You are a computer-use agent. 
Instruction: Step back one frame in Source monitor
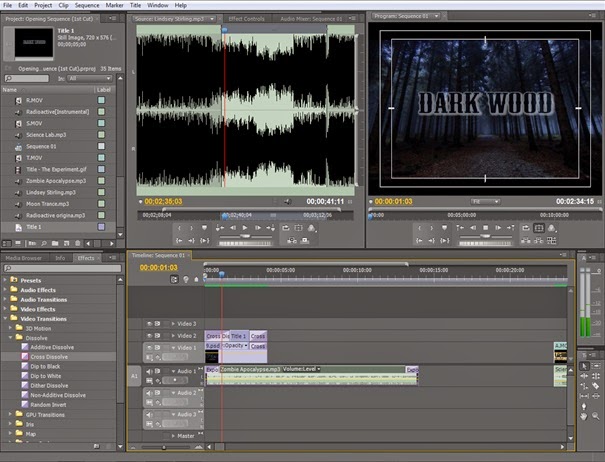pos(233,228)
